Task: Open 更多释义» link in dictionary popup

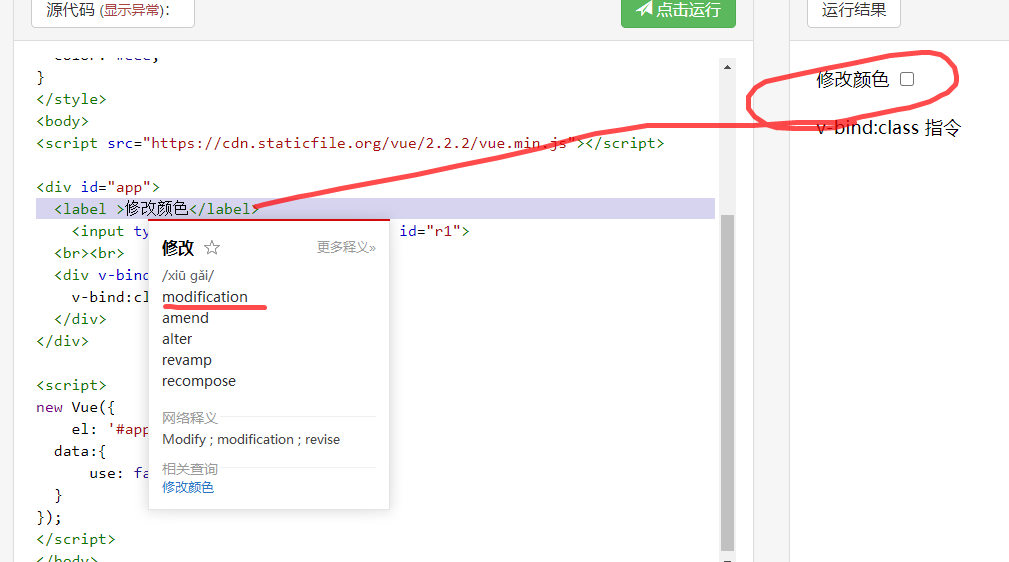Action: click(x=346, y=247)
